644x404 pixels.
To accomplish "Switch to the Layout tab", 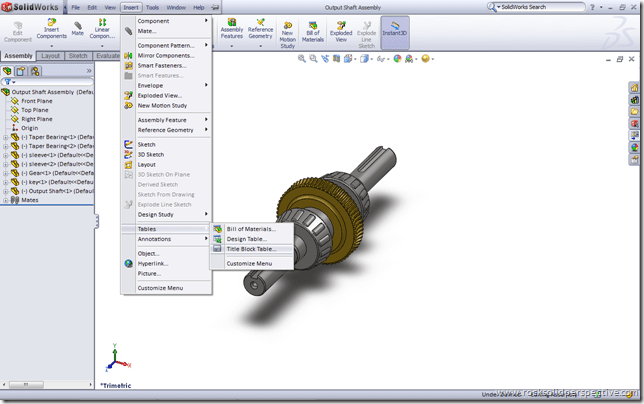I will (x=51, y=56).
